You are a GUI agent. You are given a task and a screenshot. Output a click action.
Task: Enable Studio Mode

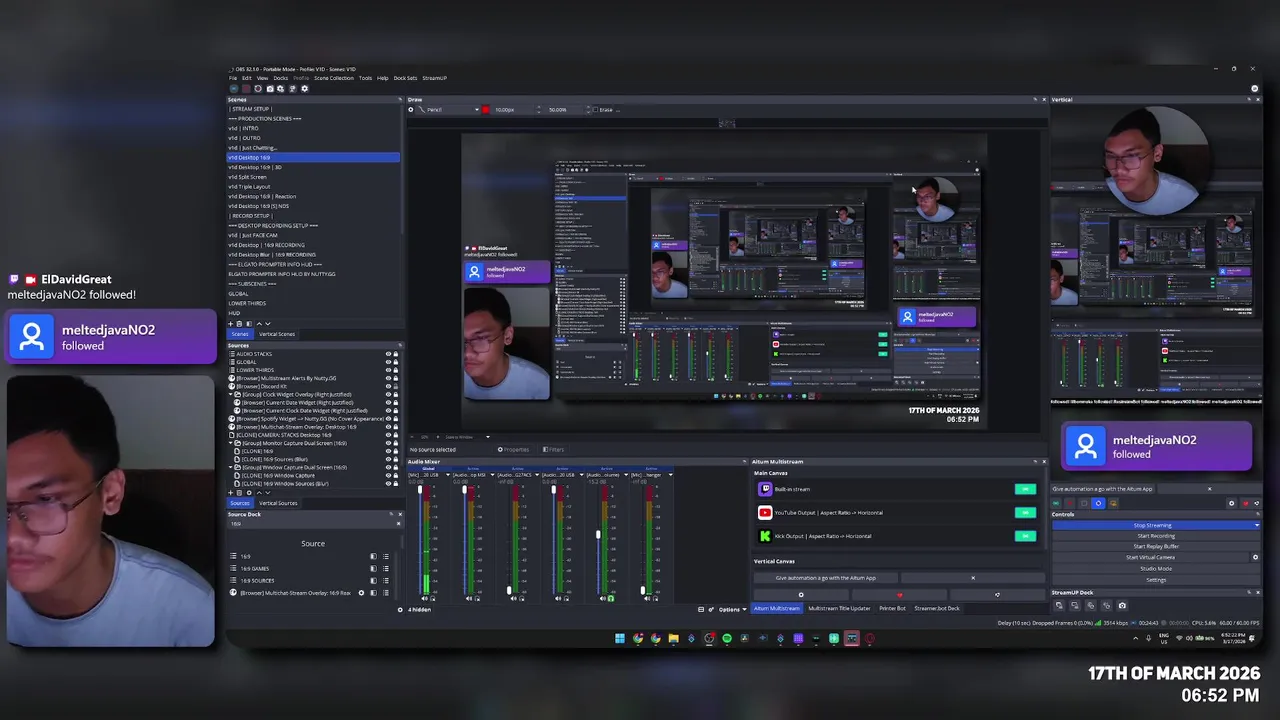(1155, 569)
